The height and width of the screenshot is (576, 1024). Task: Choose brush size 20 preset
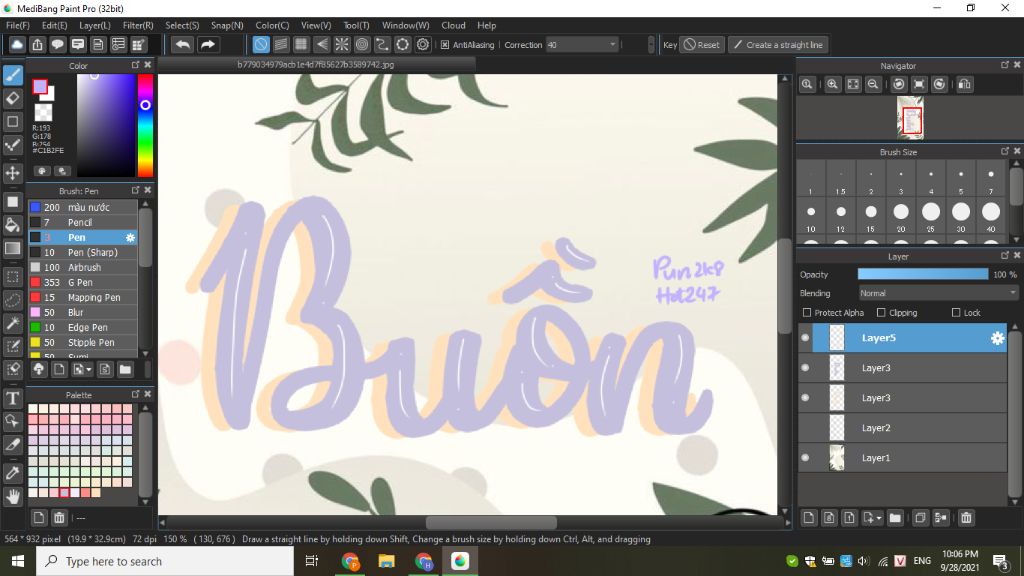pos(901,212)
